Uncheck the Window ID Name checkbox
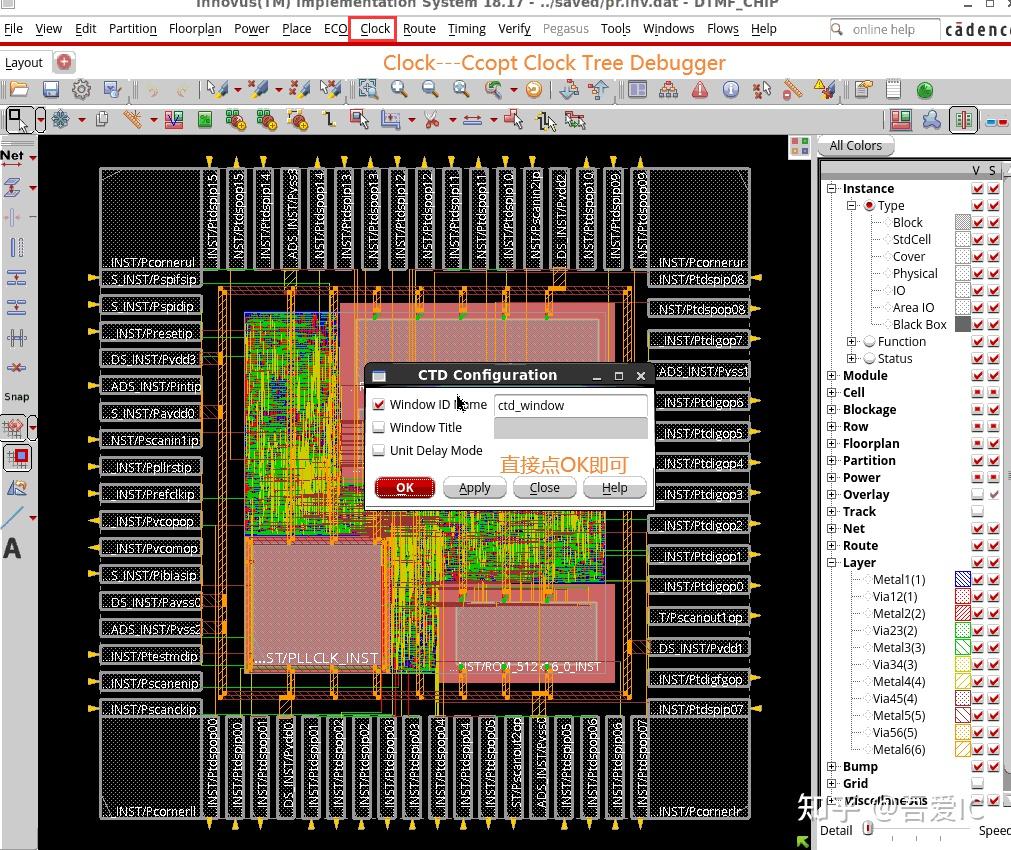Viewport: 1011px width, 850px height. (378, 405)
